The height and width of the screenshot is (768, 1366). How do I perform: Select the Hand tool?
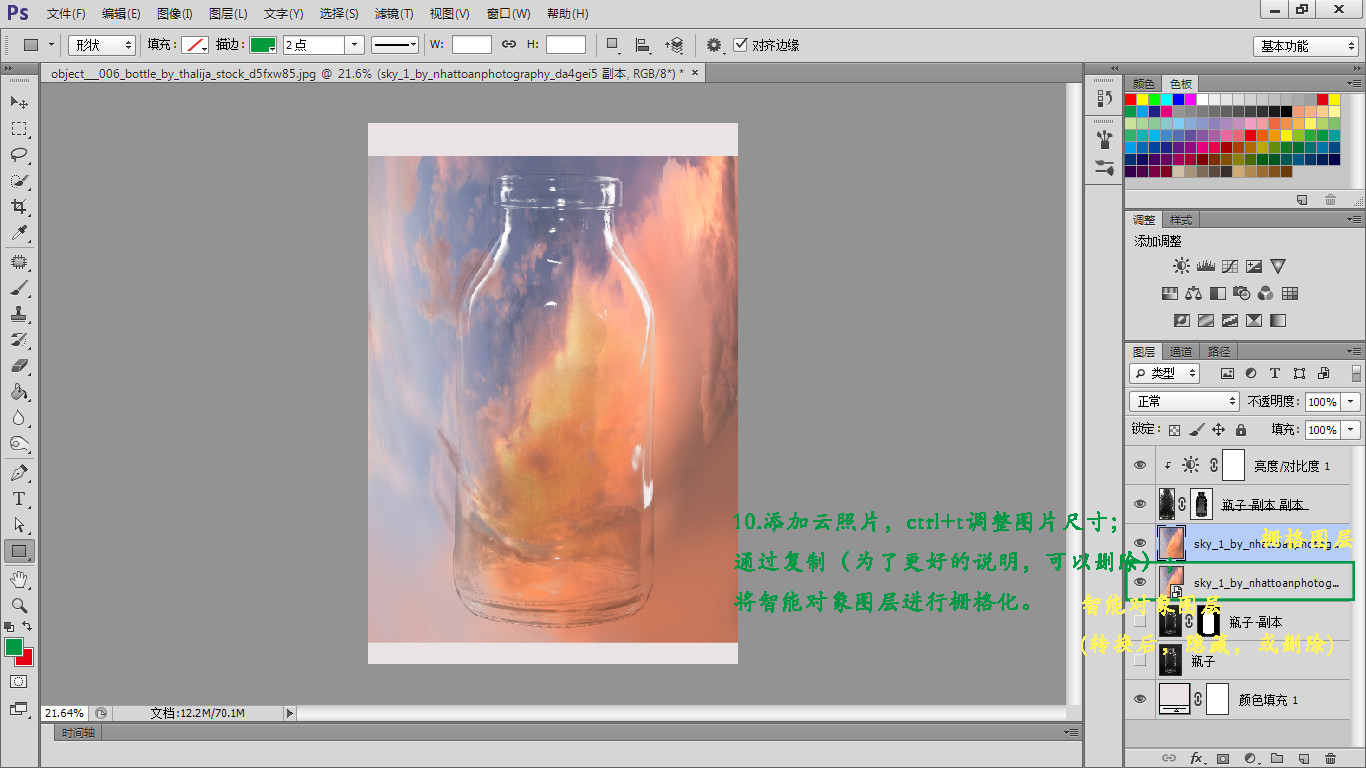coord(19,580)
